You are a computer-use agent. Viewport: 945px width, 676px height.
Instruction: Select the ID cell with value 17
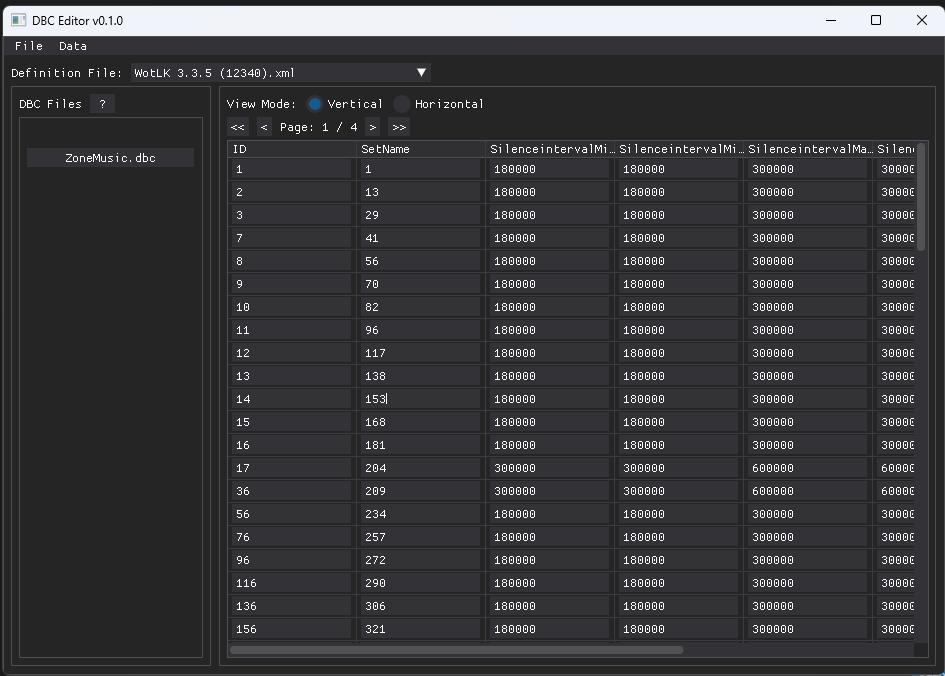[x=290, y=467]
